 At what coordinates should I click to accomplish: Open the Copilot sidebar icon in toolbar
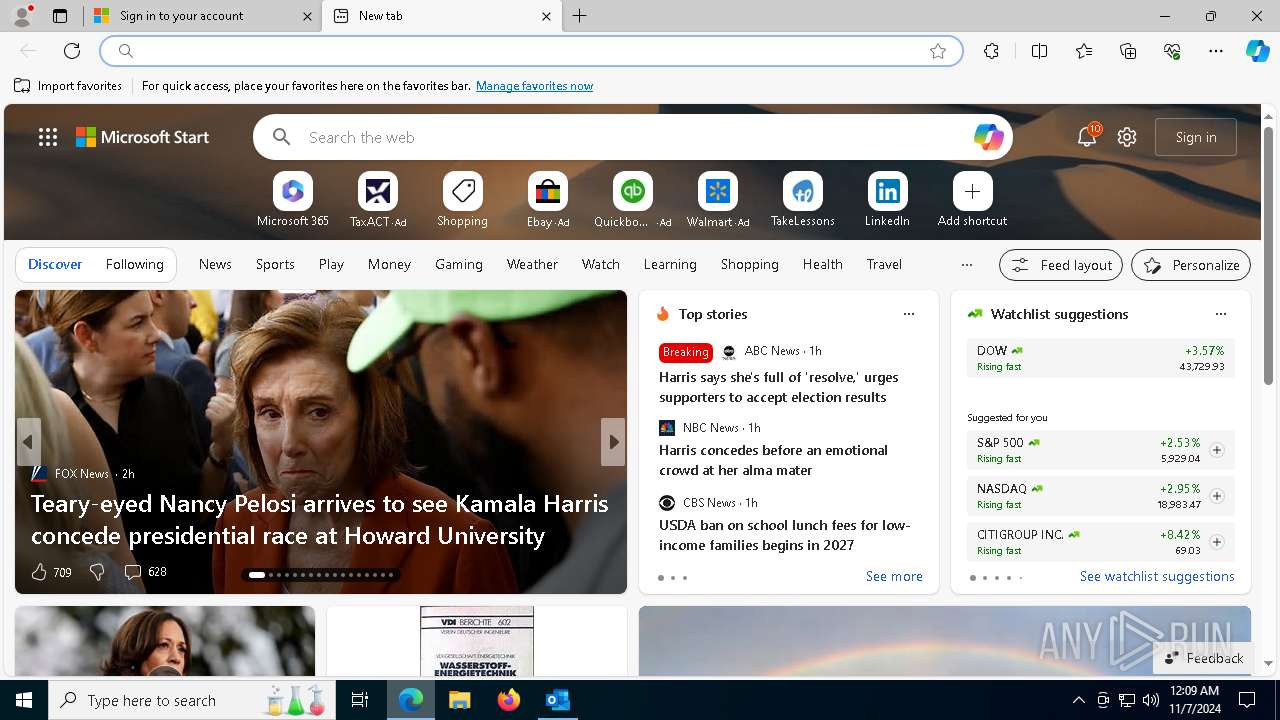1257,51
